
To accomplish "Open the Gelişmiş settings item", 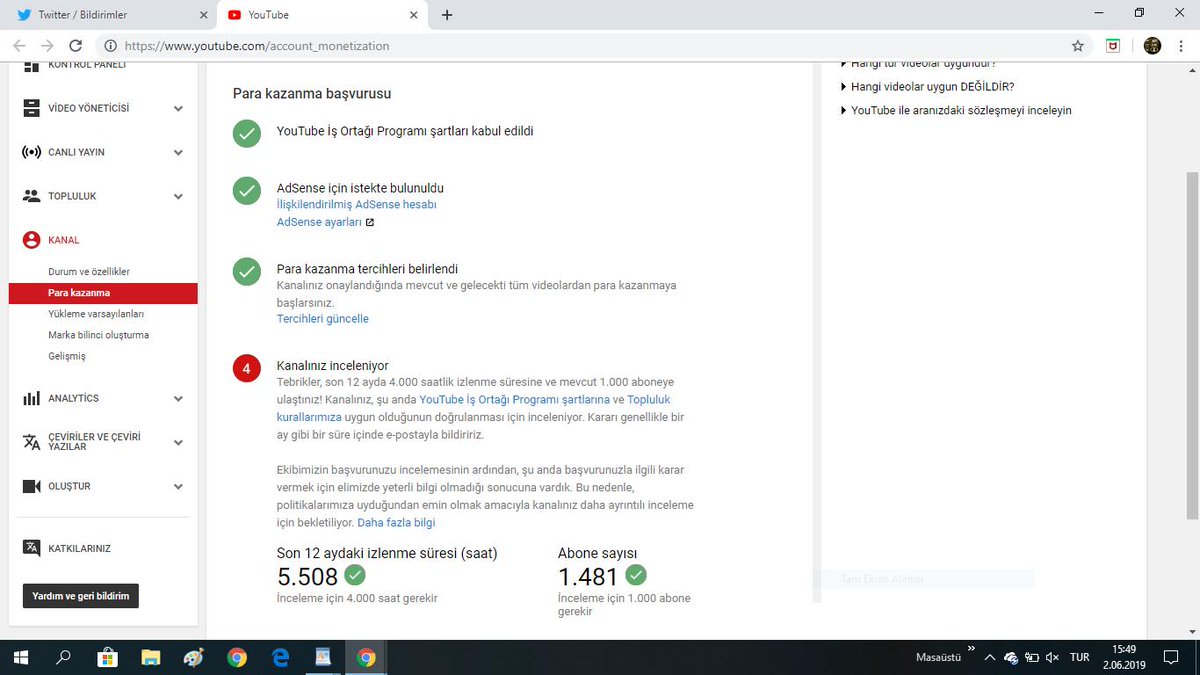I will click(x=67, y=356).
